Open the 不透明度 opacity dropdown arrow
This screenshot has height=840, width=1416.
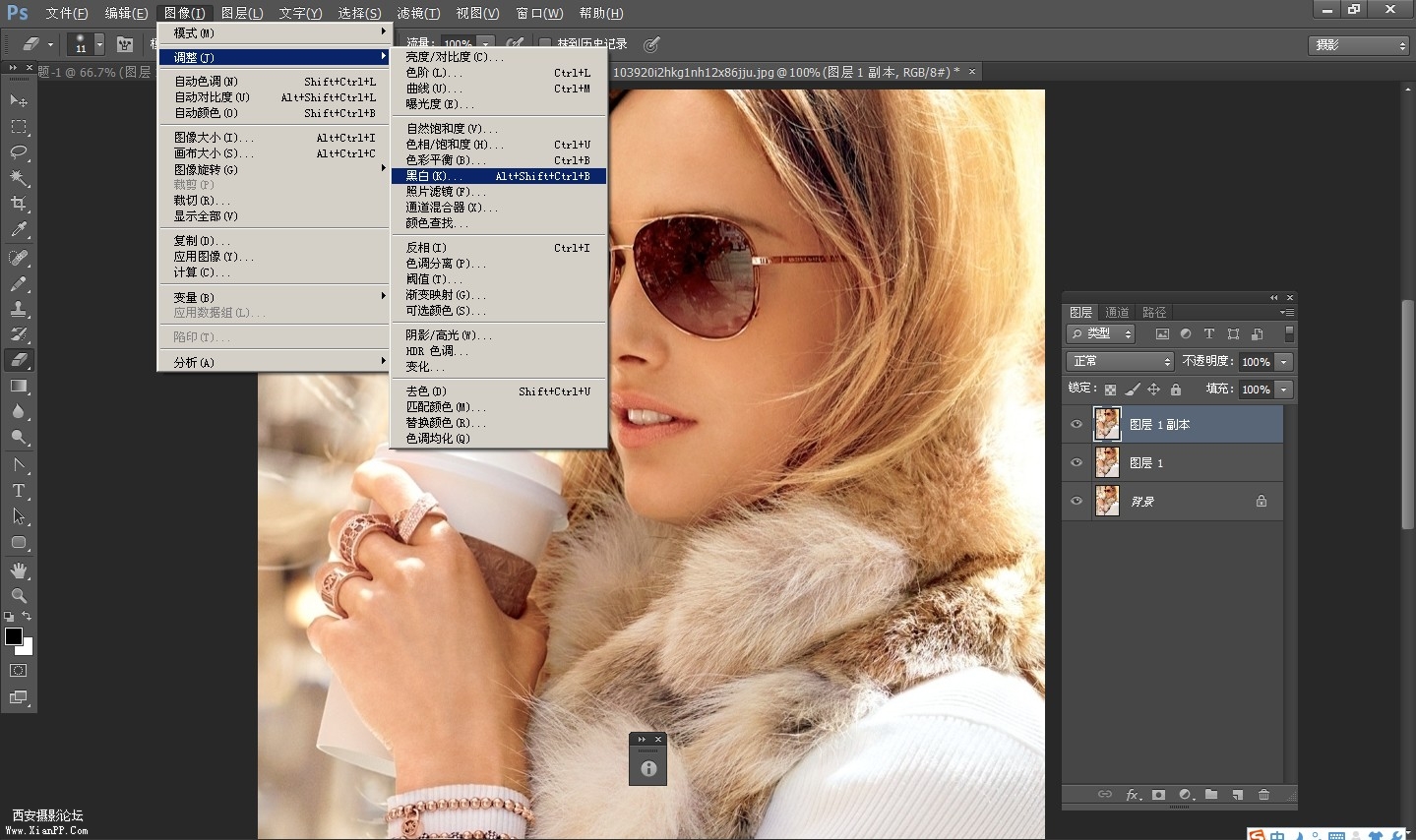pyautogui.click(x=1283, y=362)
